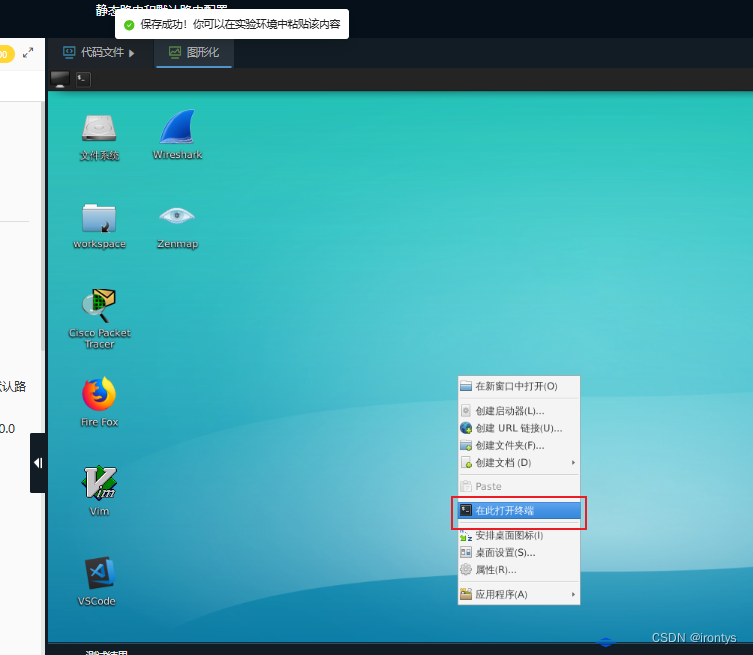Viewport: 753px width, 655px height.
Task: Select 创建文档(D) in the context menu
Action: click(519, 463)
